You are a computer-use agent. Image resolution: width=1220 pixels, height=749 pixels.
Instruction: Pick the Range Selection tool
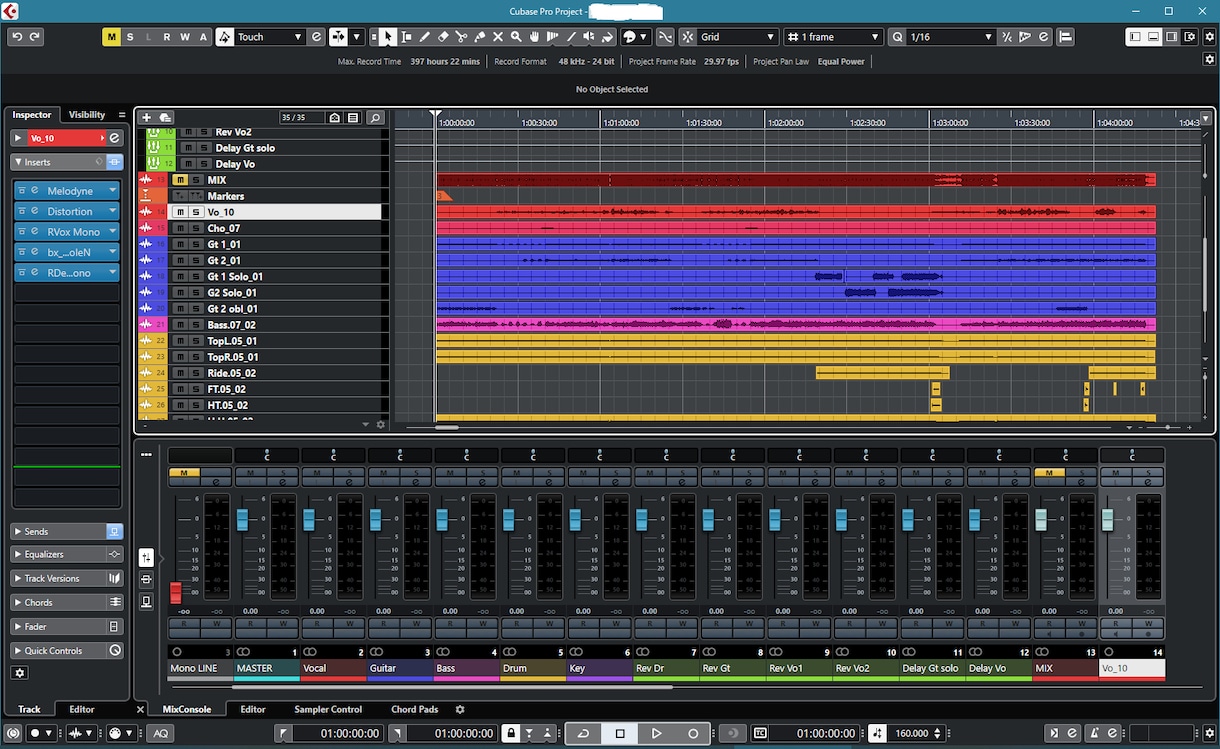407,37
